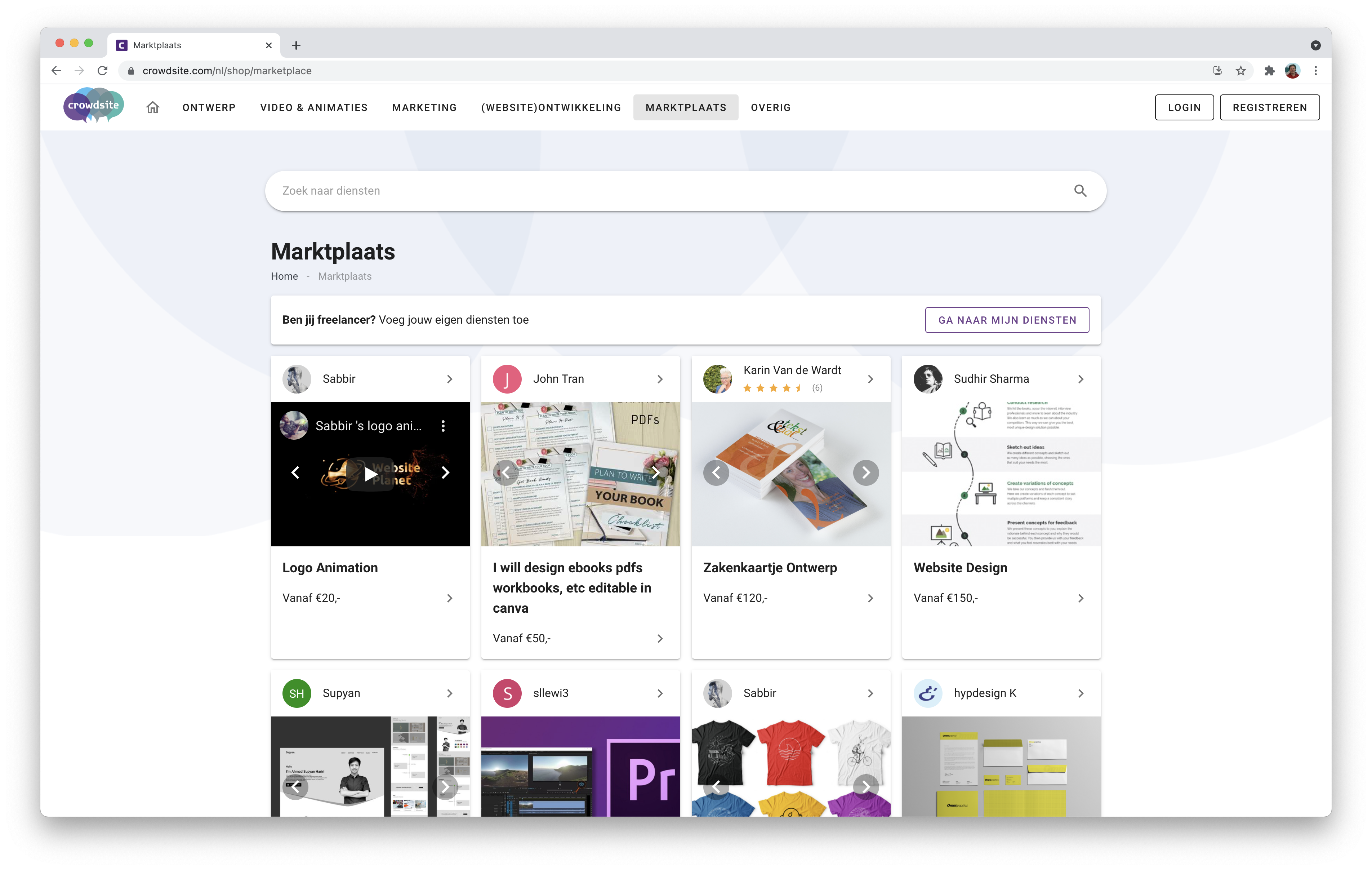
Task: Reload the page
Action: pos(103,71)
